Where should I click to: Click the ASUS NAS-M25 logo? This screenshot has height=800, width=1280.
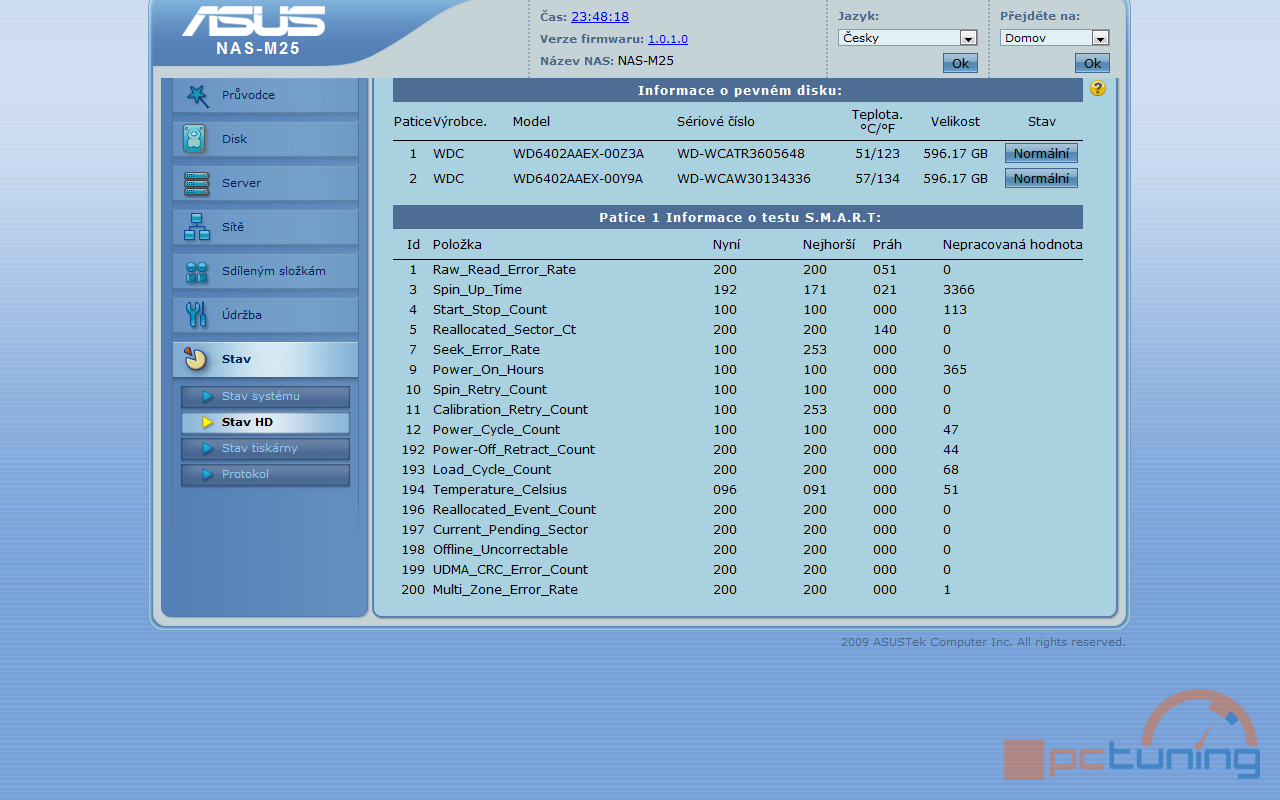254,30
